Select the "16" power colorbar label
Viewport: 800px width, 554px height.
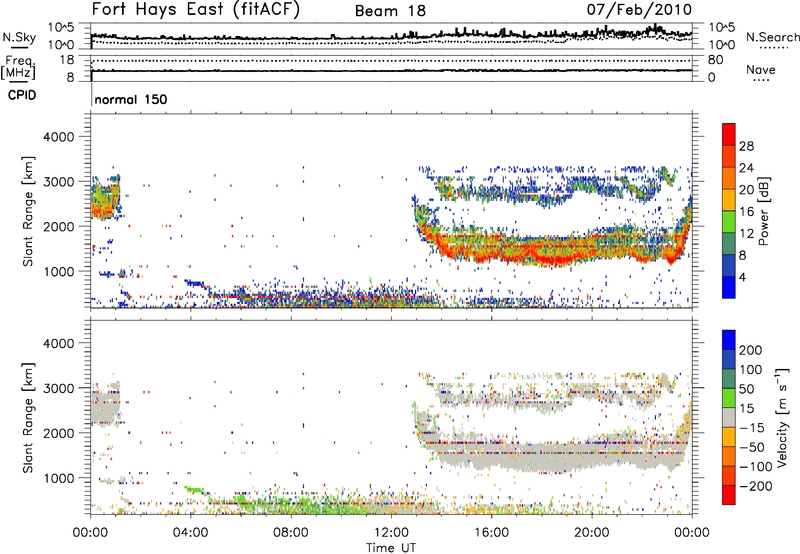point(746,212)
